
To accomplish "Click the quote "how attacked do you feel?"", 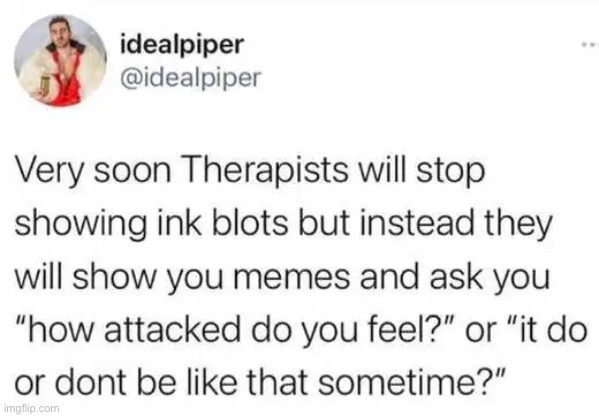I will (x=235, y=330).
